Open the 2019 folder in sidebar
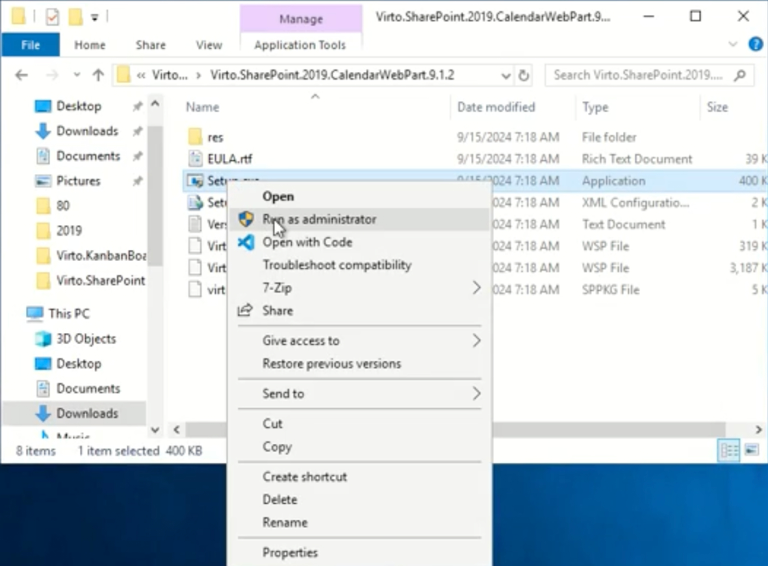The width and height of the screenshot is (768, 566). pos(69,230)
